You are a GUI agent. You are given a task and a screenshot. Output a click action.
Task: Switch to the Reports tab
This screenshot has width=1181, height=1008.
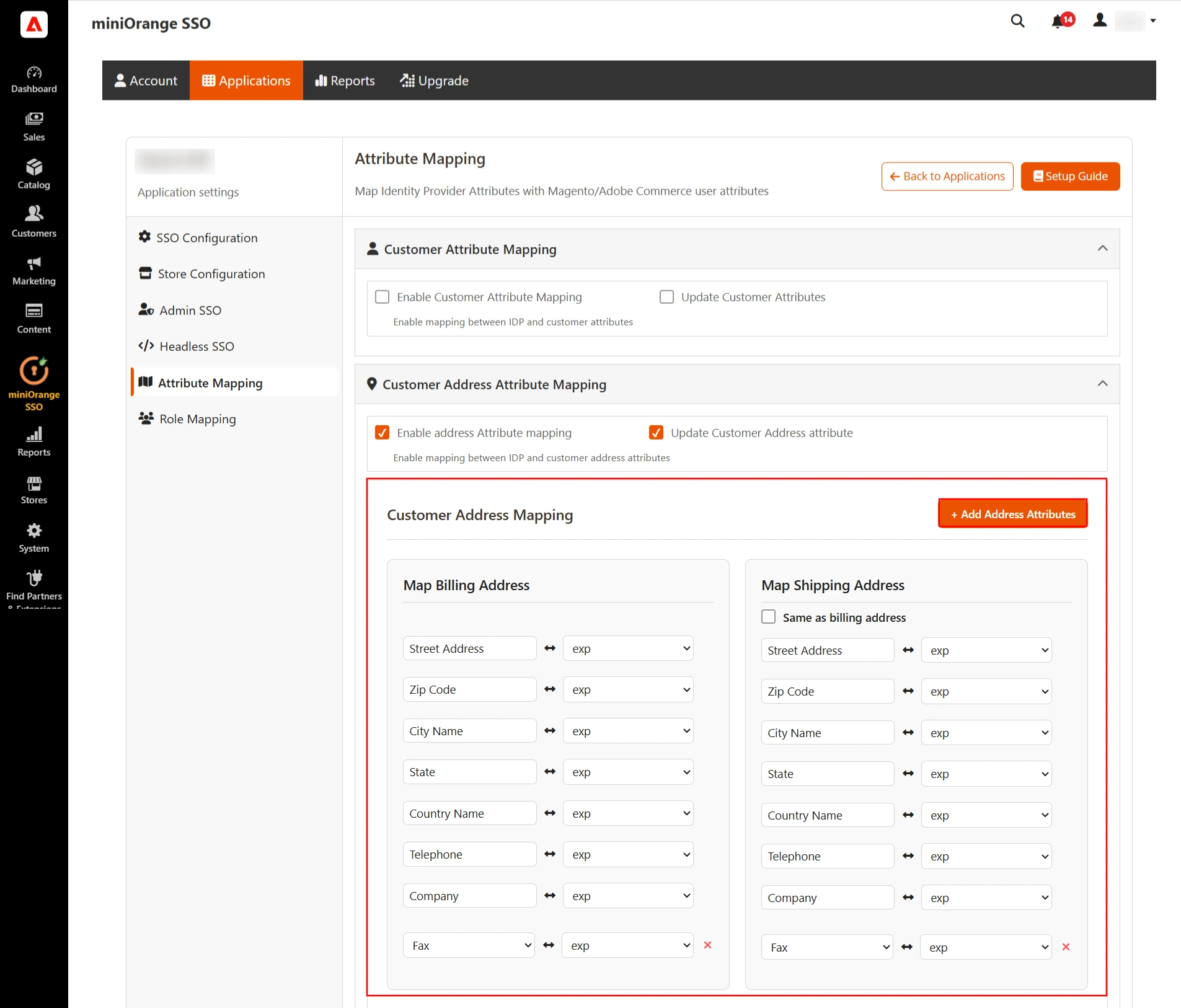pos(345,81)
